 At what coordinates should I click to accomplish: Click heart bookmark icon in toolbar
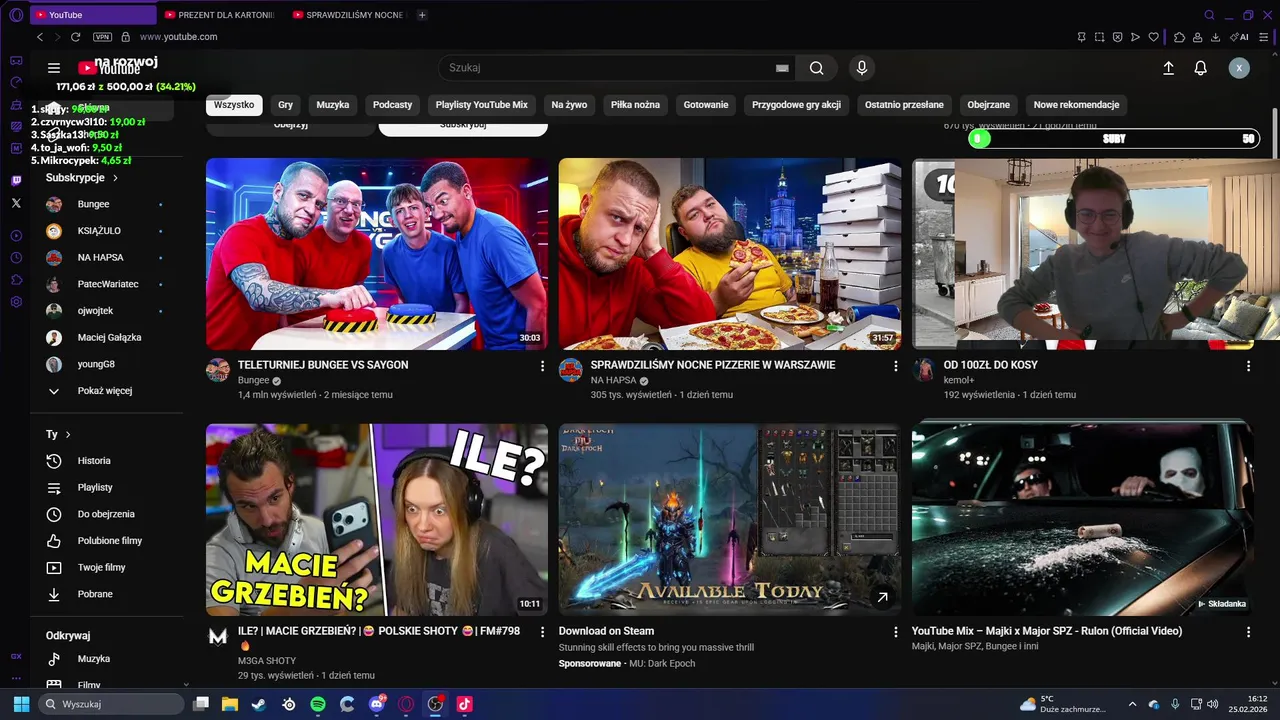pos(1153,37)
